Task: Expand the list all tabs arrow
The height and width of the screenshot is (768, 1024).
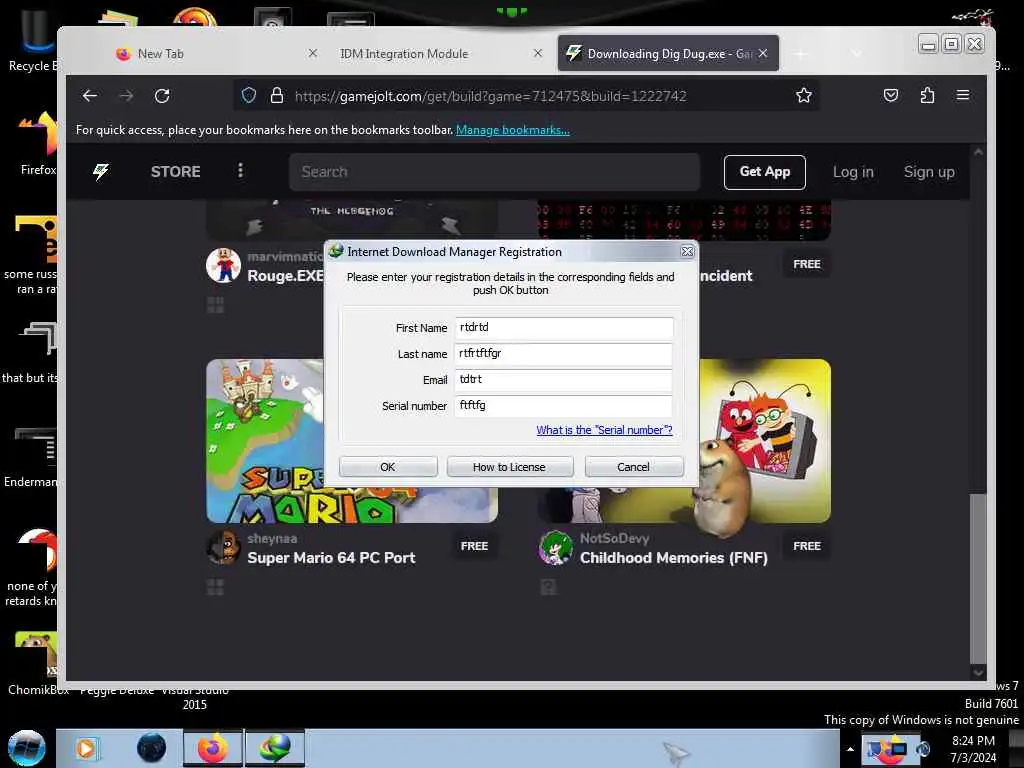Action: [x=856, y=54]
